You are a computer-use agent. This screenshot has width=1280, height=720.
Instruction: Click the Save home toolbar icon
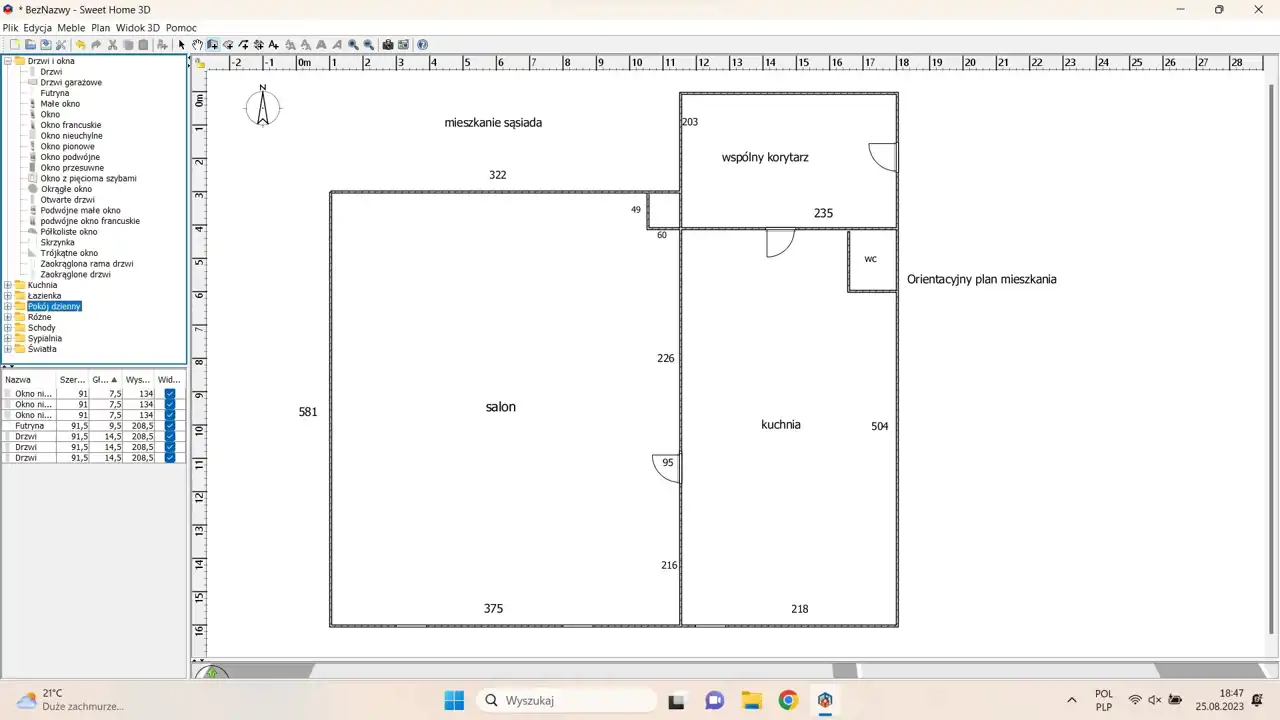(x=45, y=45)
